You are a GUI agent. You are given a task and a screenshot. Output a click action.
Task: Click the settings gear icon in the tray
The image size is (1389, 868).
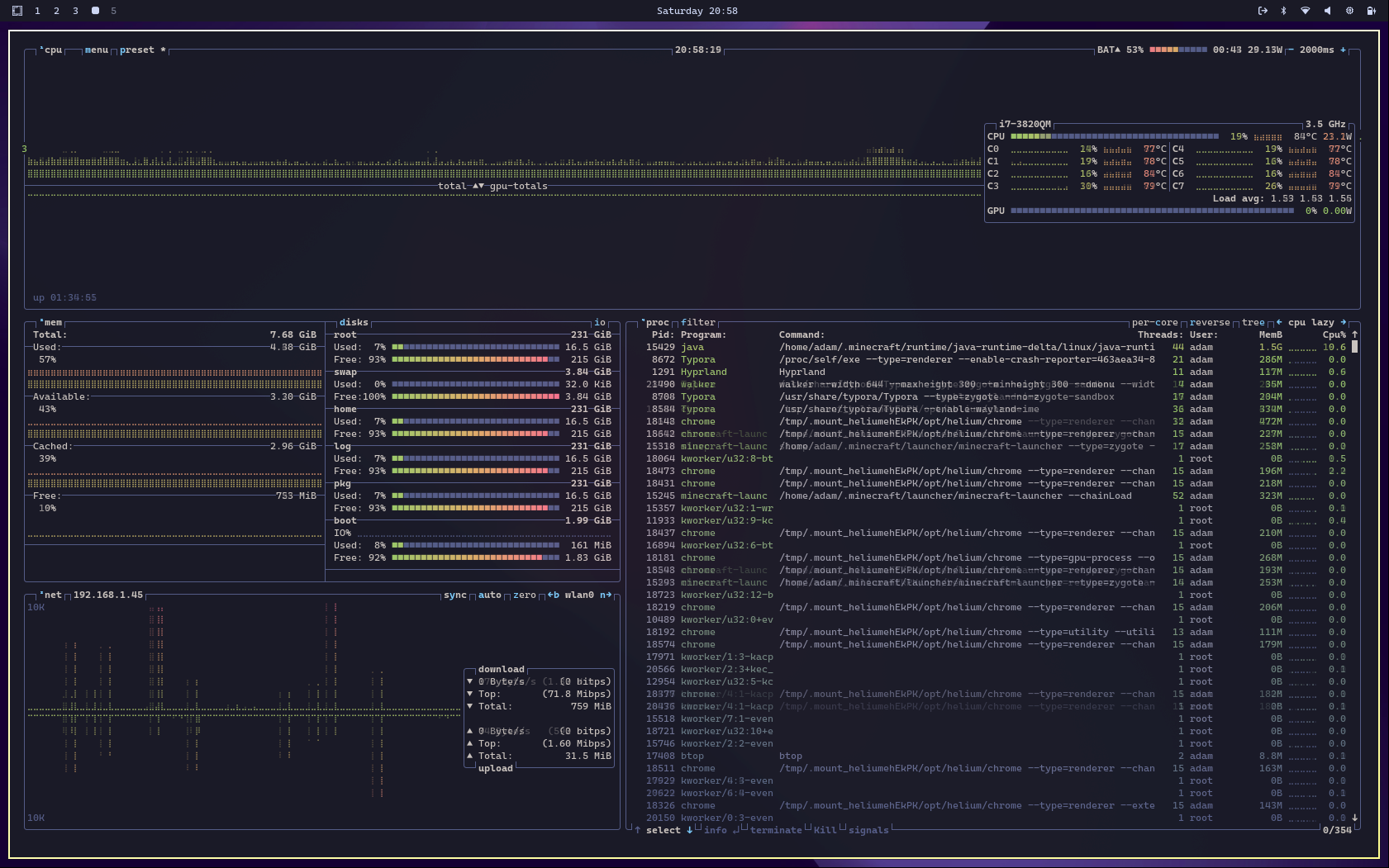(1349, 11)
